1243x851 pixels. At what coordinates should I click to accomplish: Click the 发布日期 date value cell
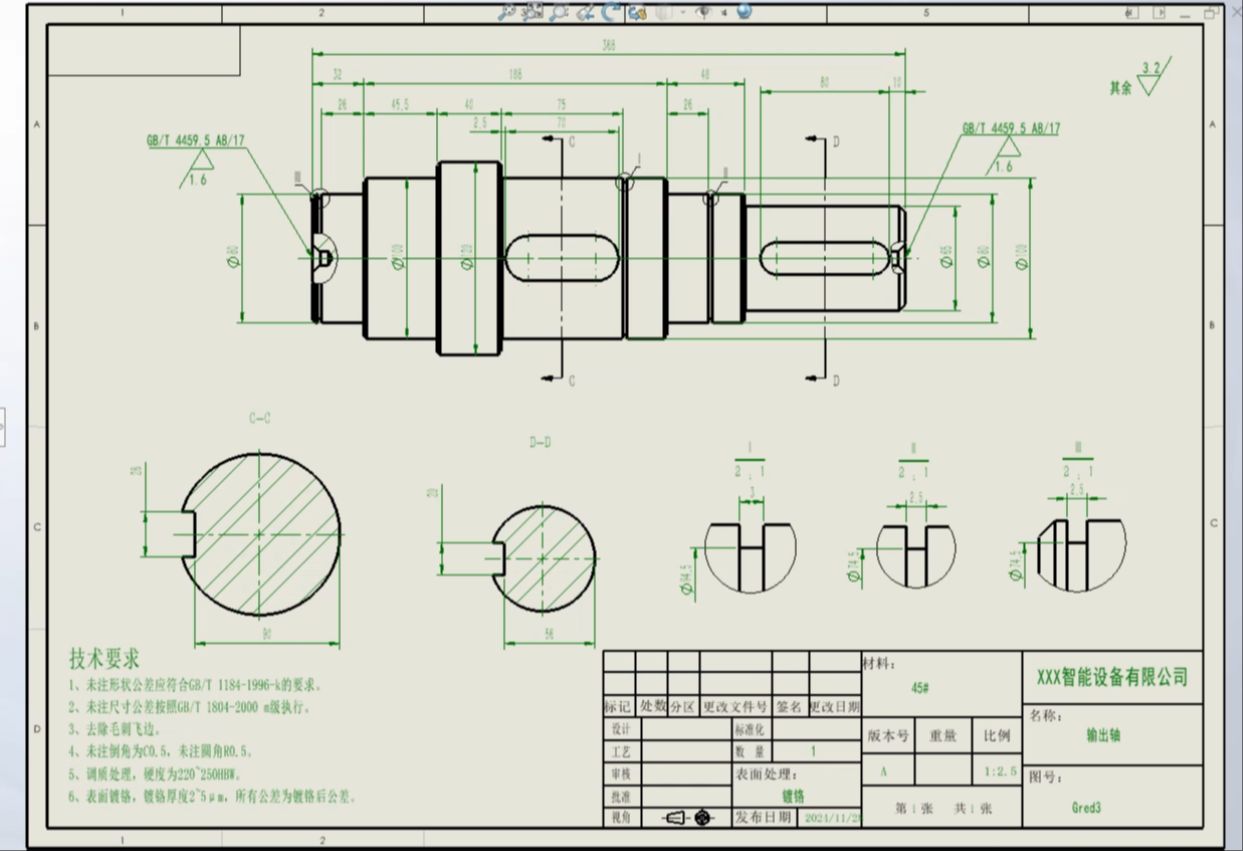tap(829, 818)
